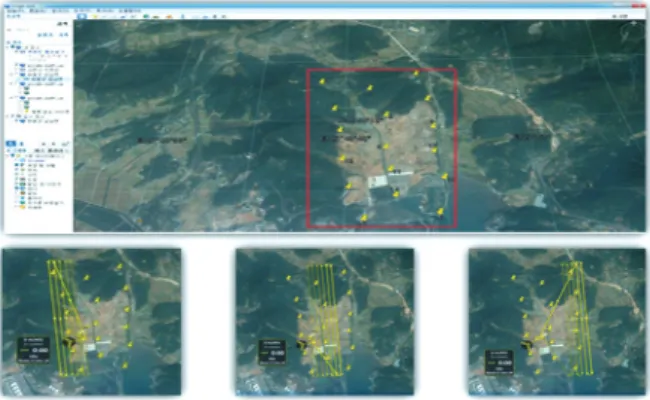Select the yellow pushpin Add Placemark tool
The width and height of the screenshot is (650, 400).
point(95,17)
